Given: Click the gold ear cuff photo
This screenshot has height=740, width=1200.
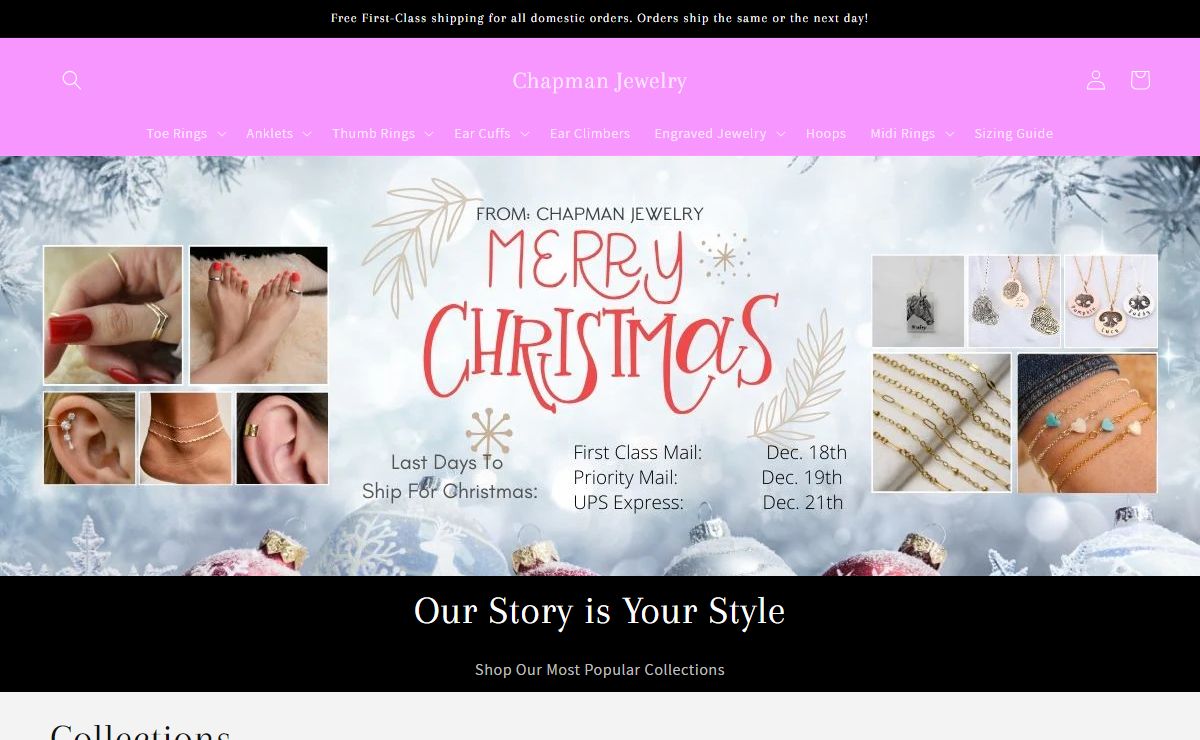Looking at the screenshot, I should (x=282, y=438).
